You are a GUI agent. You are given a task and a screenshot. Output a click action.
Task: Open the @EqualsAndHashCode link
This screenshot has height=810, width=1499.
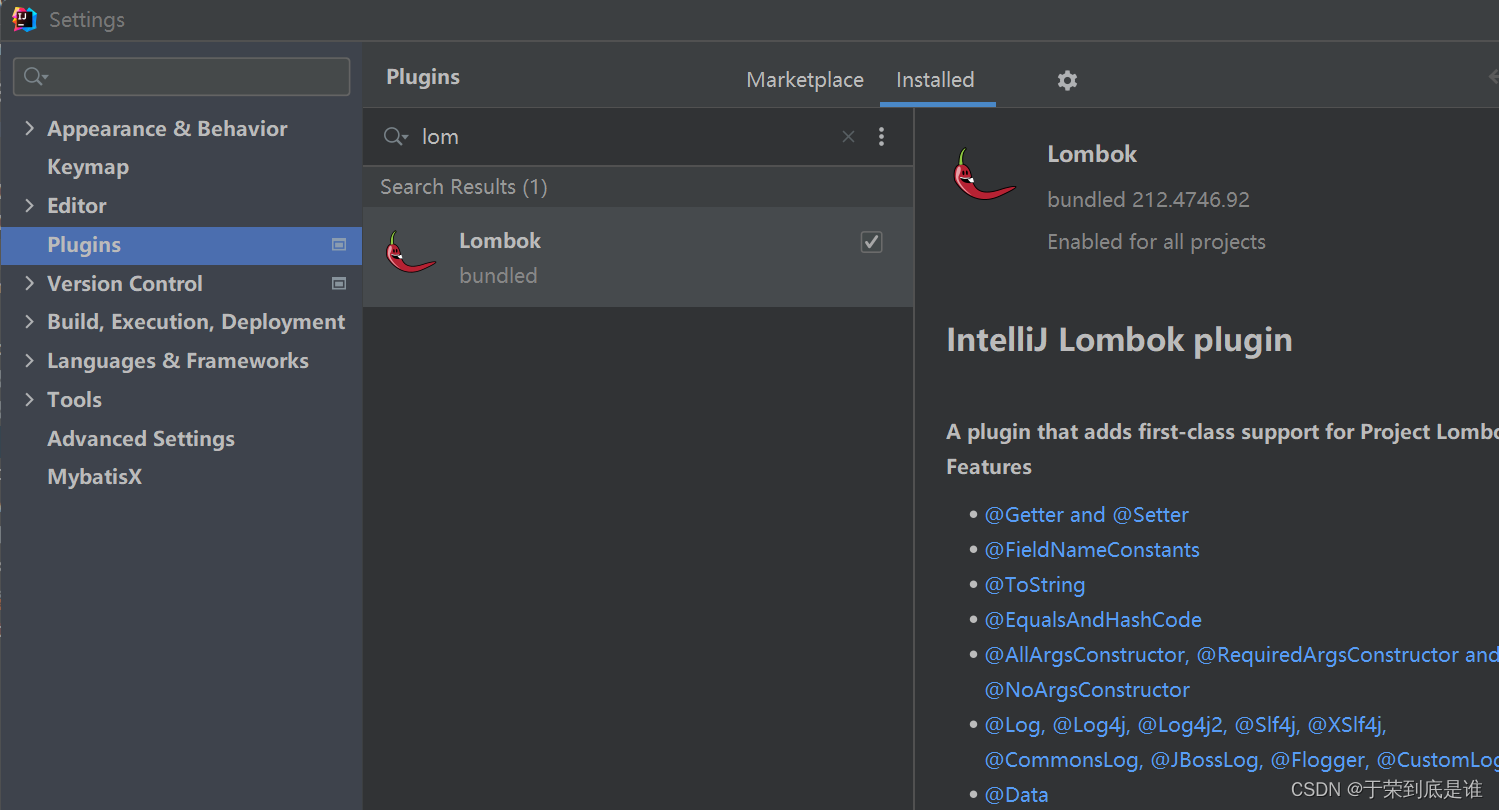click(1093, 620)
